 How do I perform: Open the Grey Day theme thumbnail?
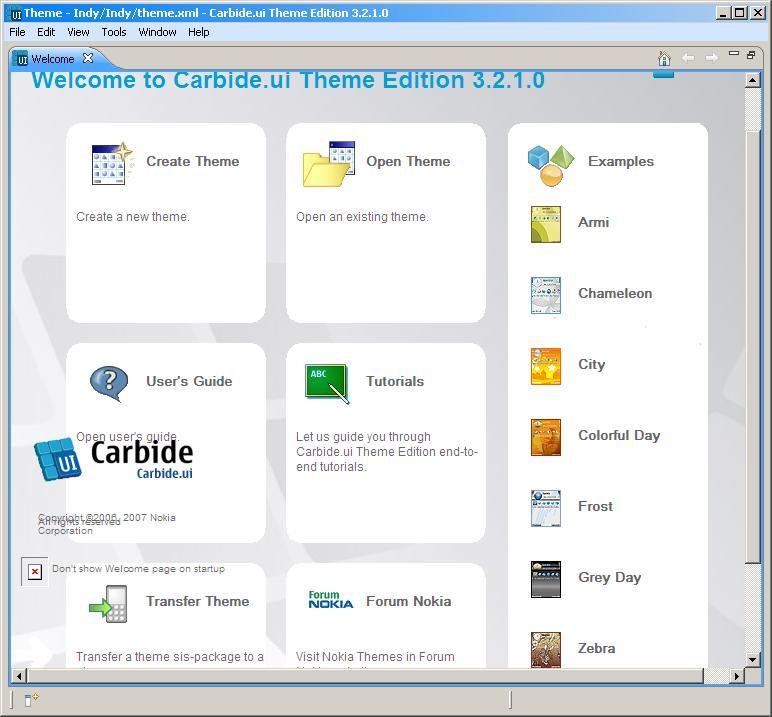[x=546, y=579]
